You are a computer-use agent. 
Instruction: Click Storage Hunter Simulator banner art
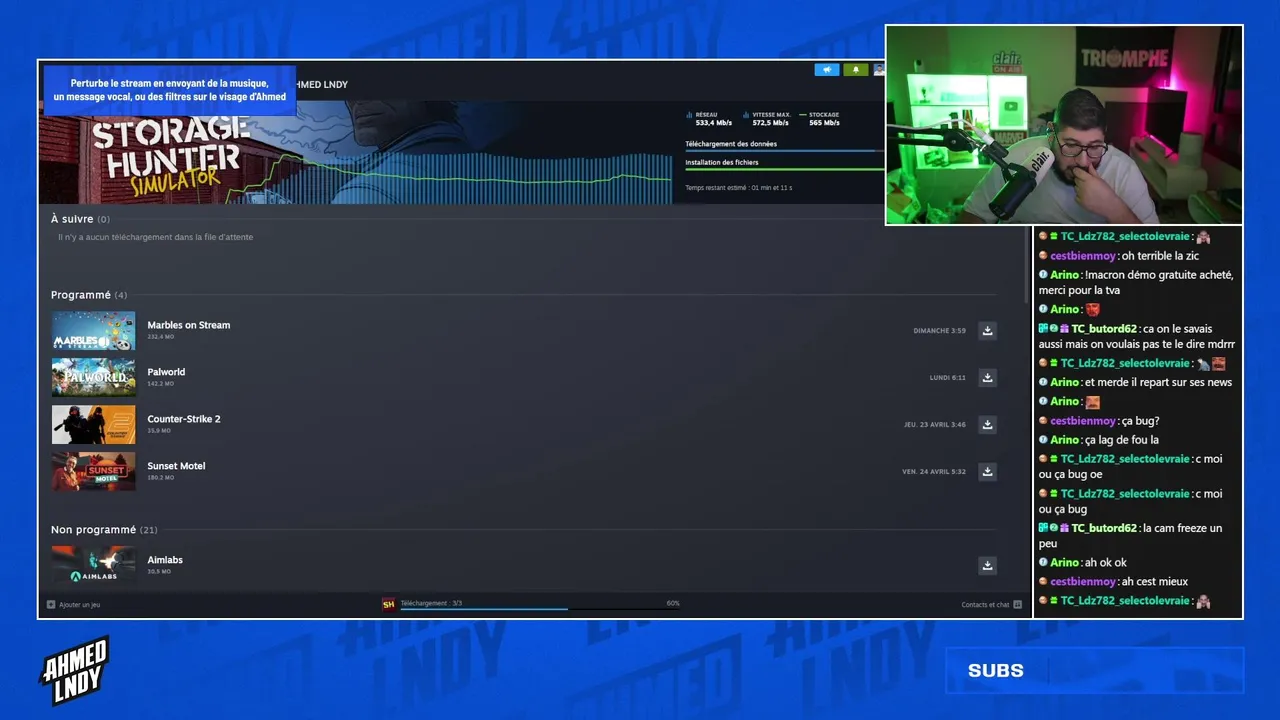(355, 152)
